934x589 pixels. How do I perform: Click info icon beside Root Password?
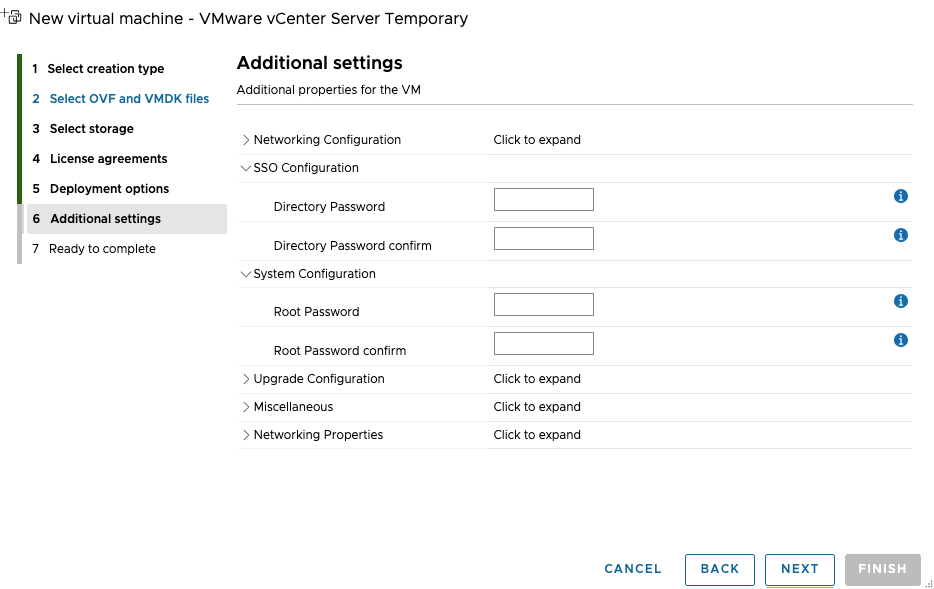pos(901,301)
